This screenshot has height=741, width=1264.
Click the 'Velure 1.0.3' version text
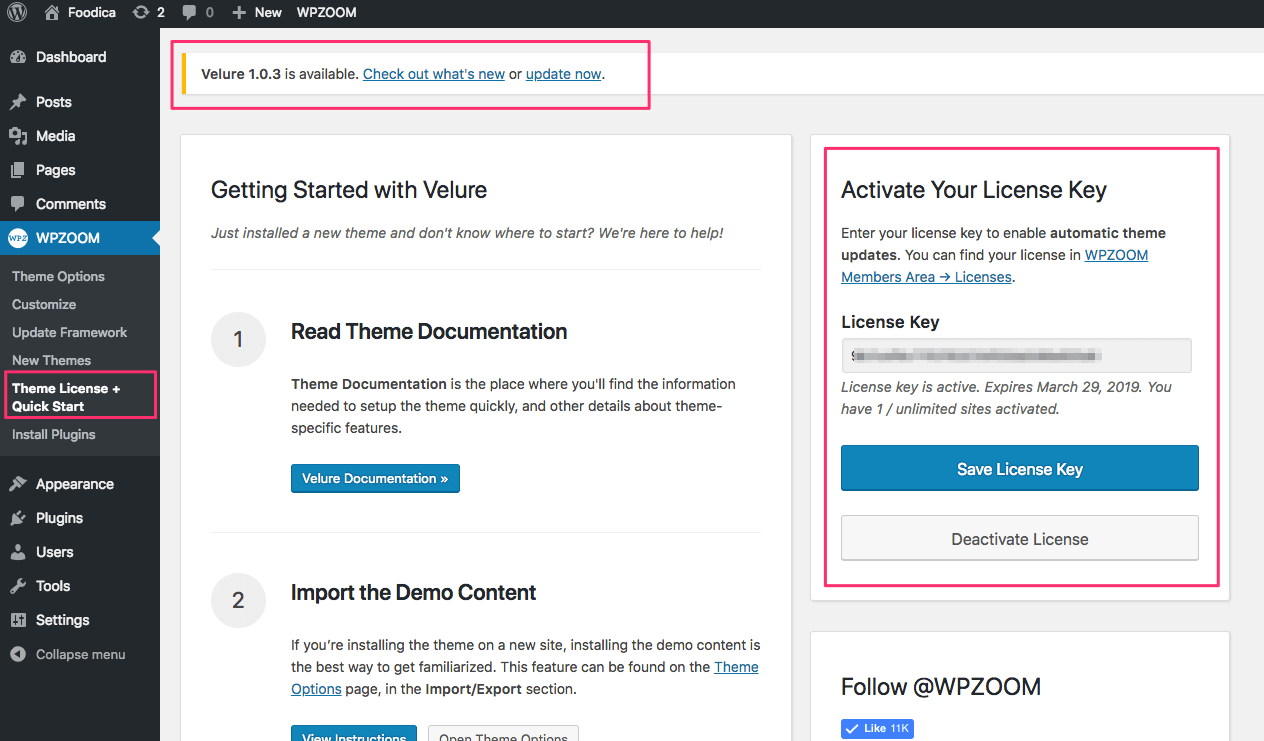pos(241,74)
